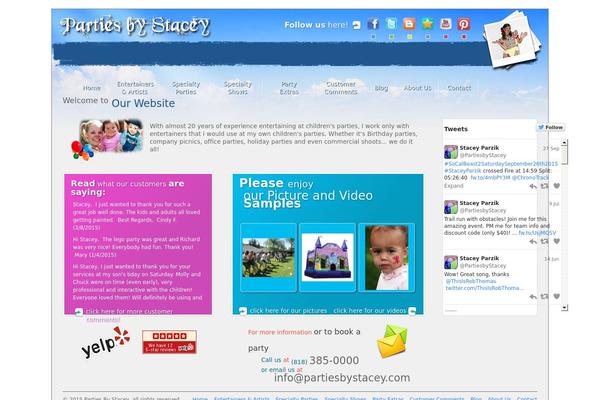The image size is (600, 400).
Task: Open Party Extras menu
Action: tap(289, 88)
